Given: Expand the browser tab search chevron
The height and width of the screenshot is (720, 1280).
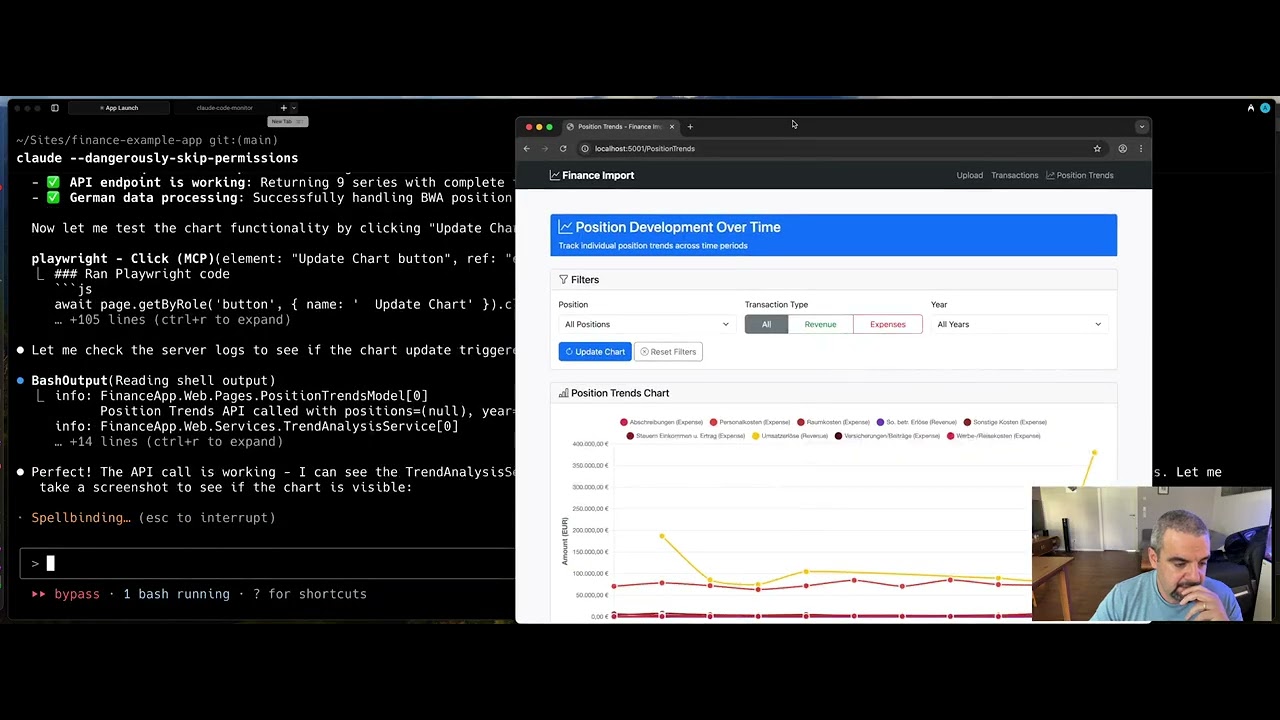Looking at the screenshot, I should point(1141,127).
